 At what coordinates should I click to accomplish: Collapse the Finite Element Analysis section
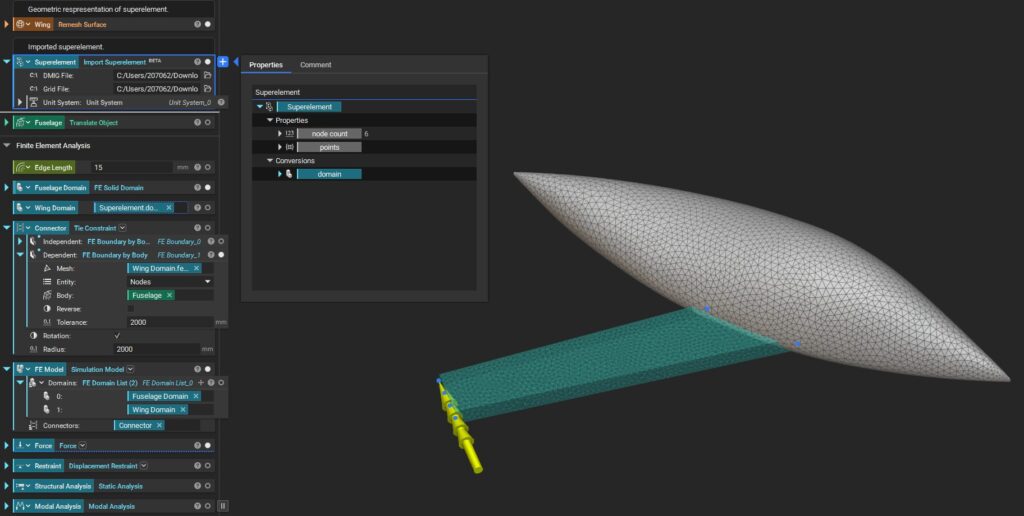click(x=8, y=145)
